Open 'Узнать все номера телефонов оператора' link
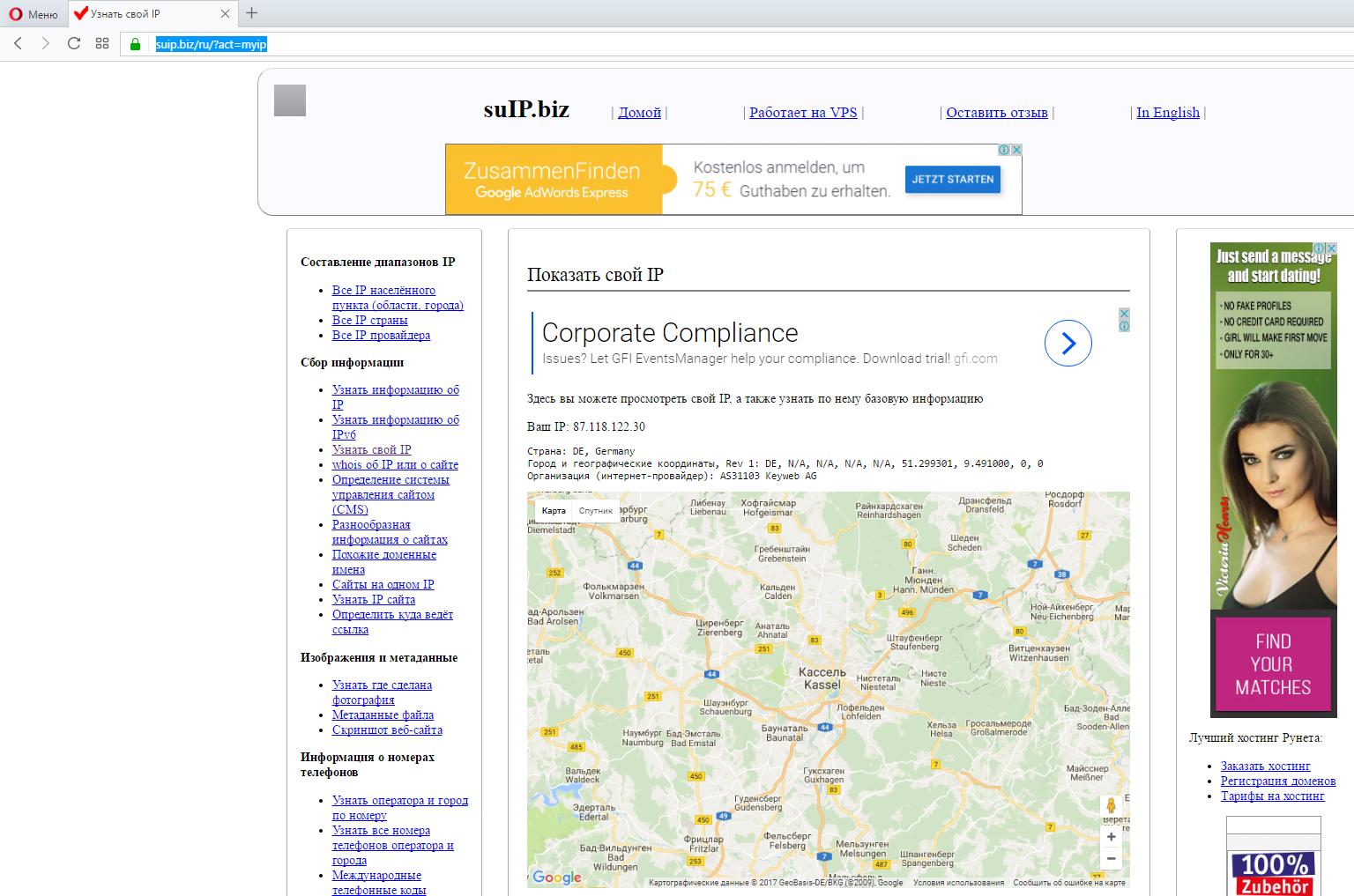 click(393, 845)
